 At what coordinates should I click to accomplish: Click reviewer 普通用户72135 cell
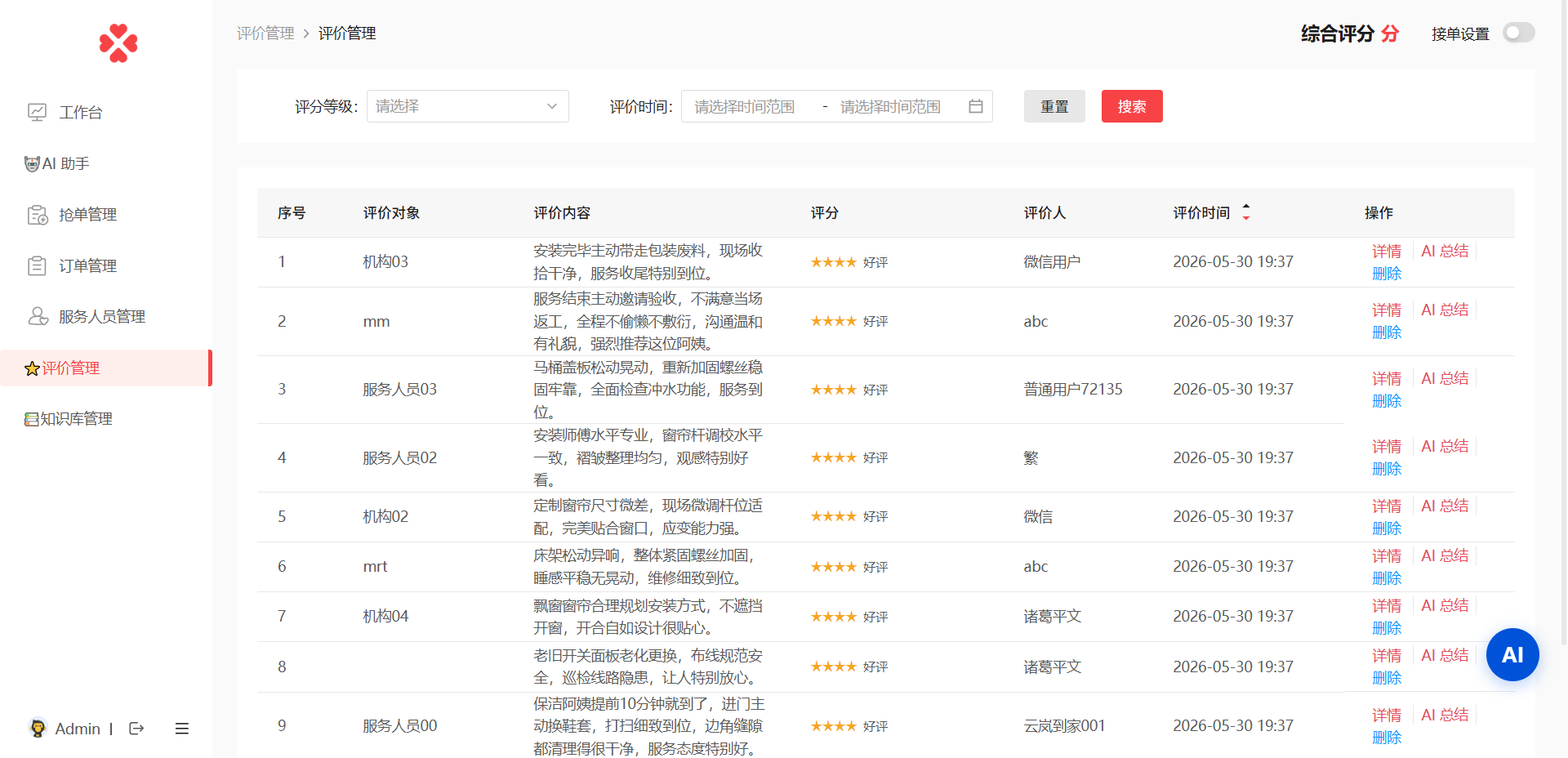1073,389
